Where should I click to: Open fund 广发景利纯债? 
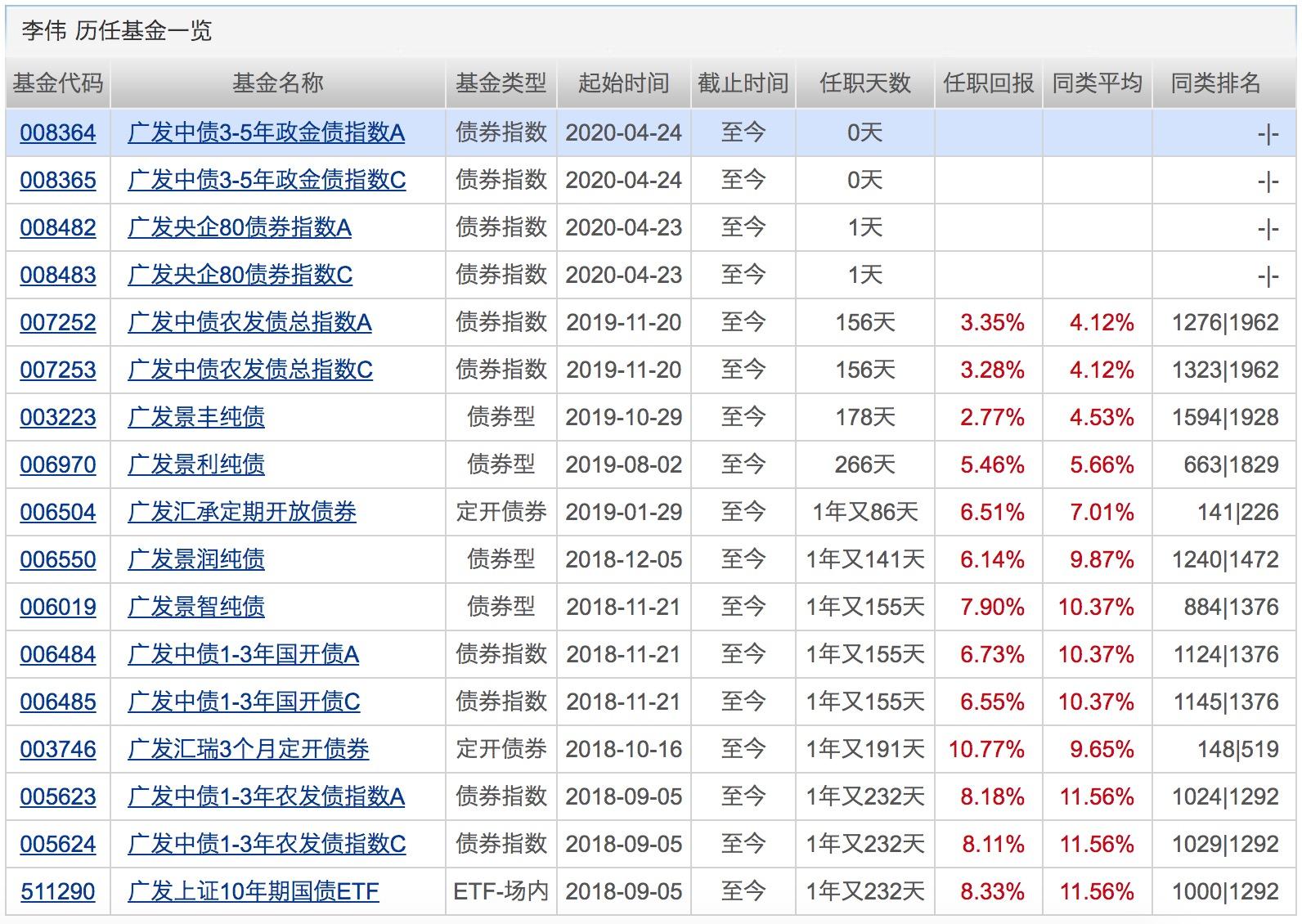[196, 464]
